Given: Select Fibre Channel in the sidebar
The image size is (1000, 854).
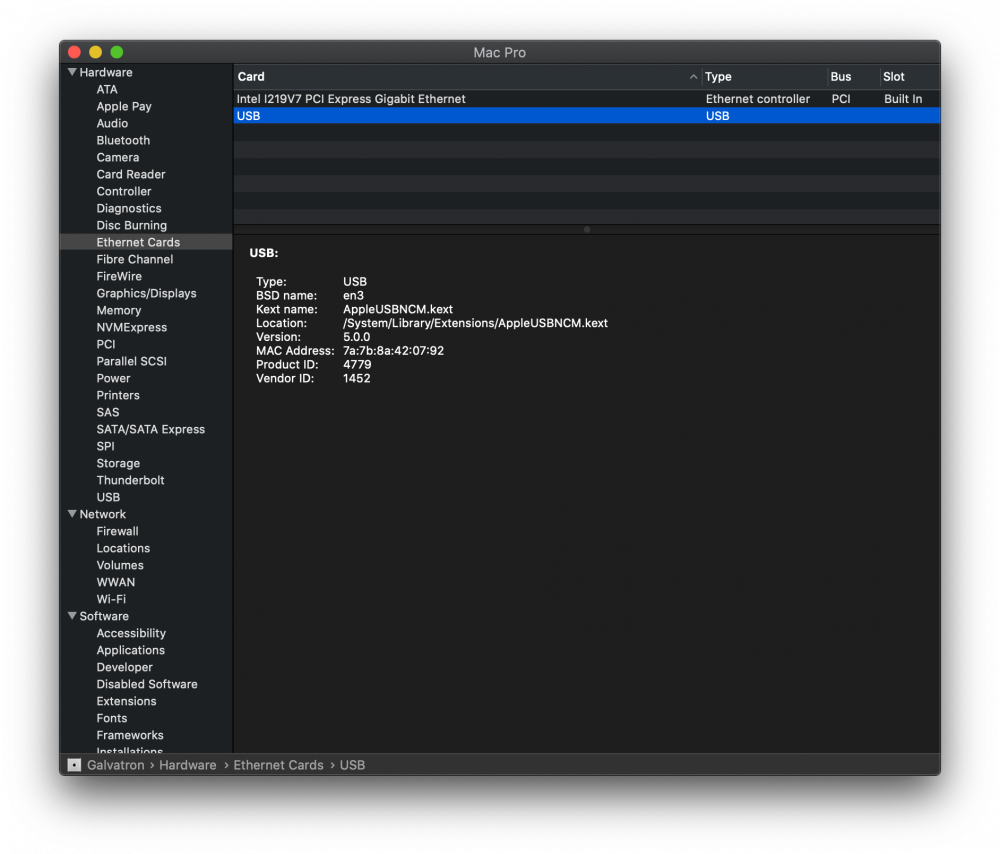Looking at the screenshot, I should click(135, 260).
